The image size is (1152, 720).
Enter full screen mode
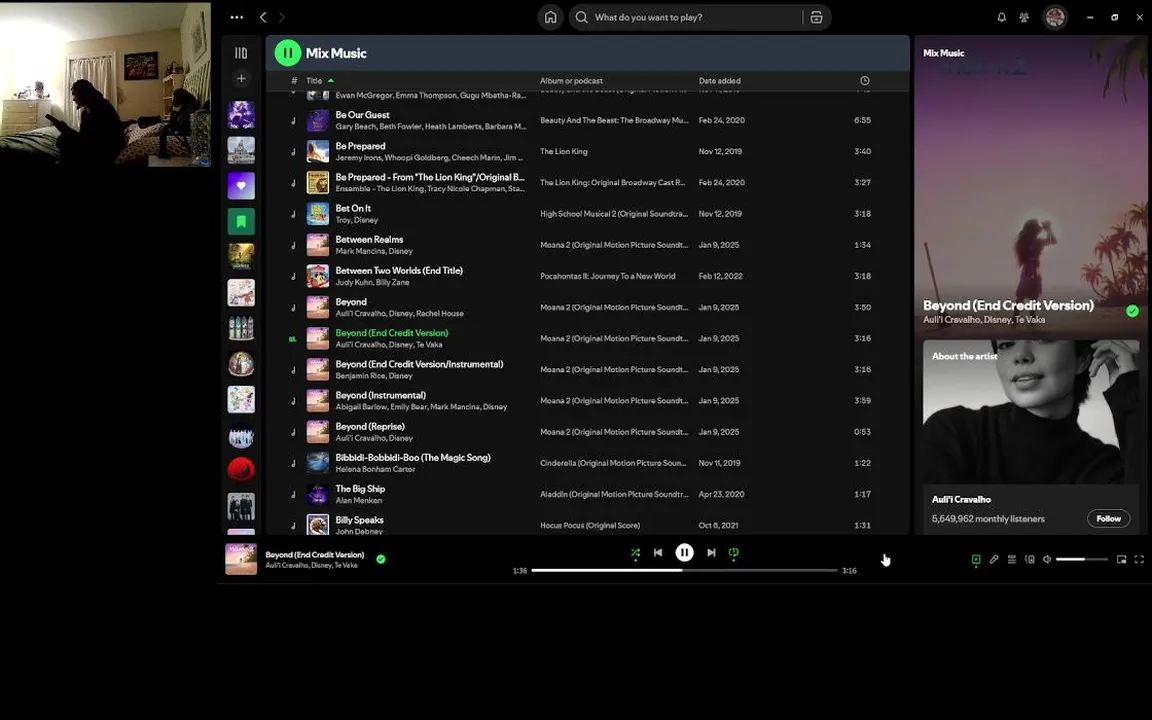click(x=1139, y=559)
